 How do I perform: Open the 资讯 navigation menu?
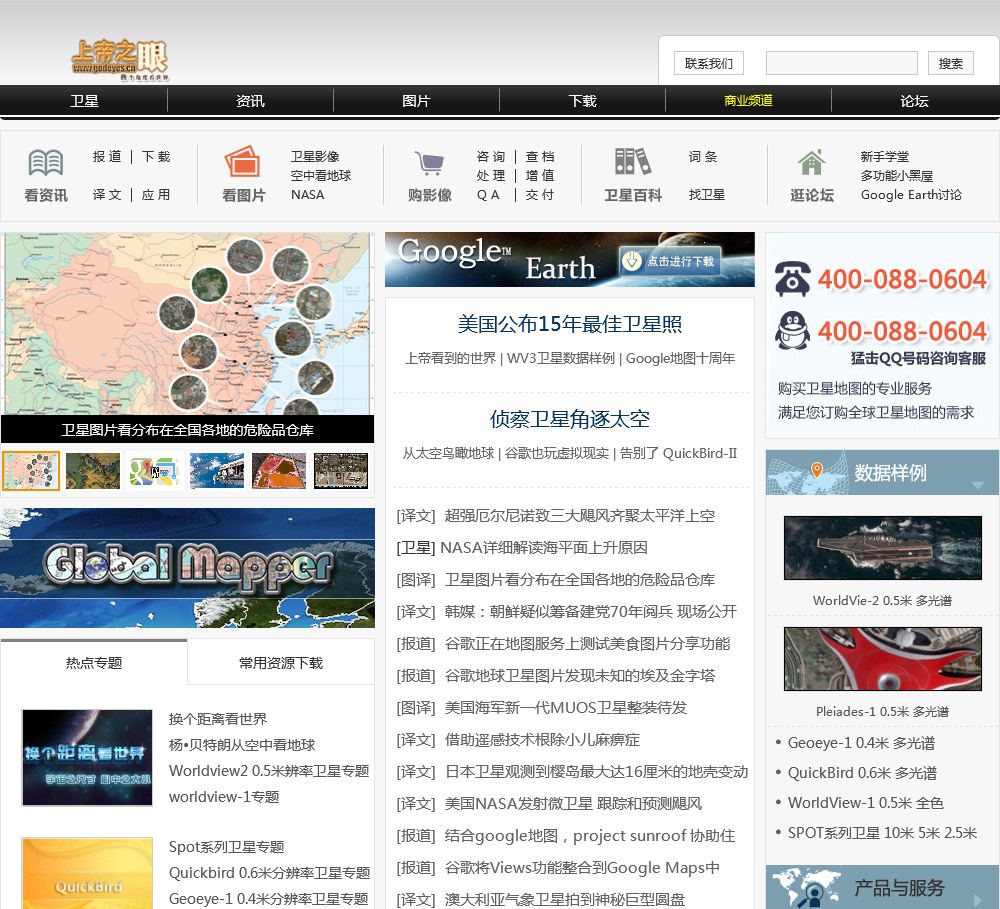(250, 101)
